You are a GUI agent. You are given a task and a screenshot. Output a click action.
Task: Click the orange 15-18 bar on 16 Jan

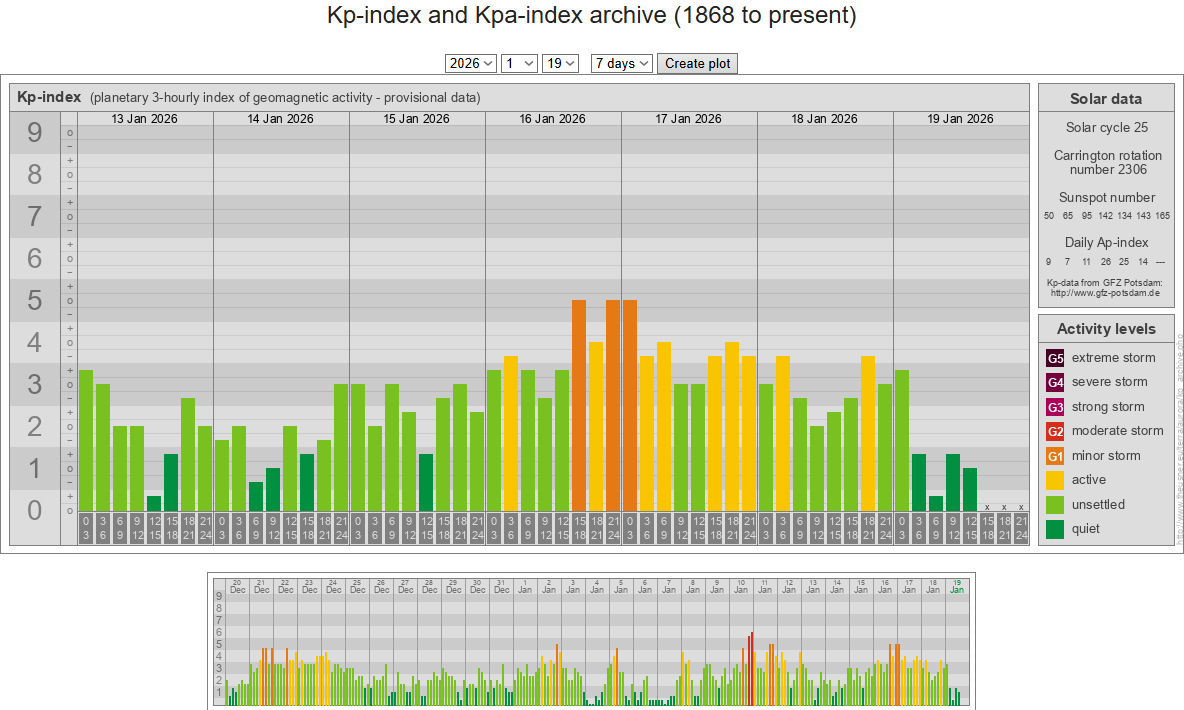point(578,405)
